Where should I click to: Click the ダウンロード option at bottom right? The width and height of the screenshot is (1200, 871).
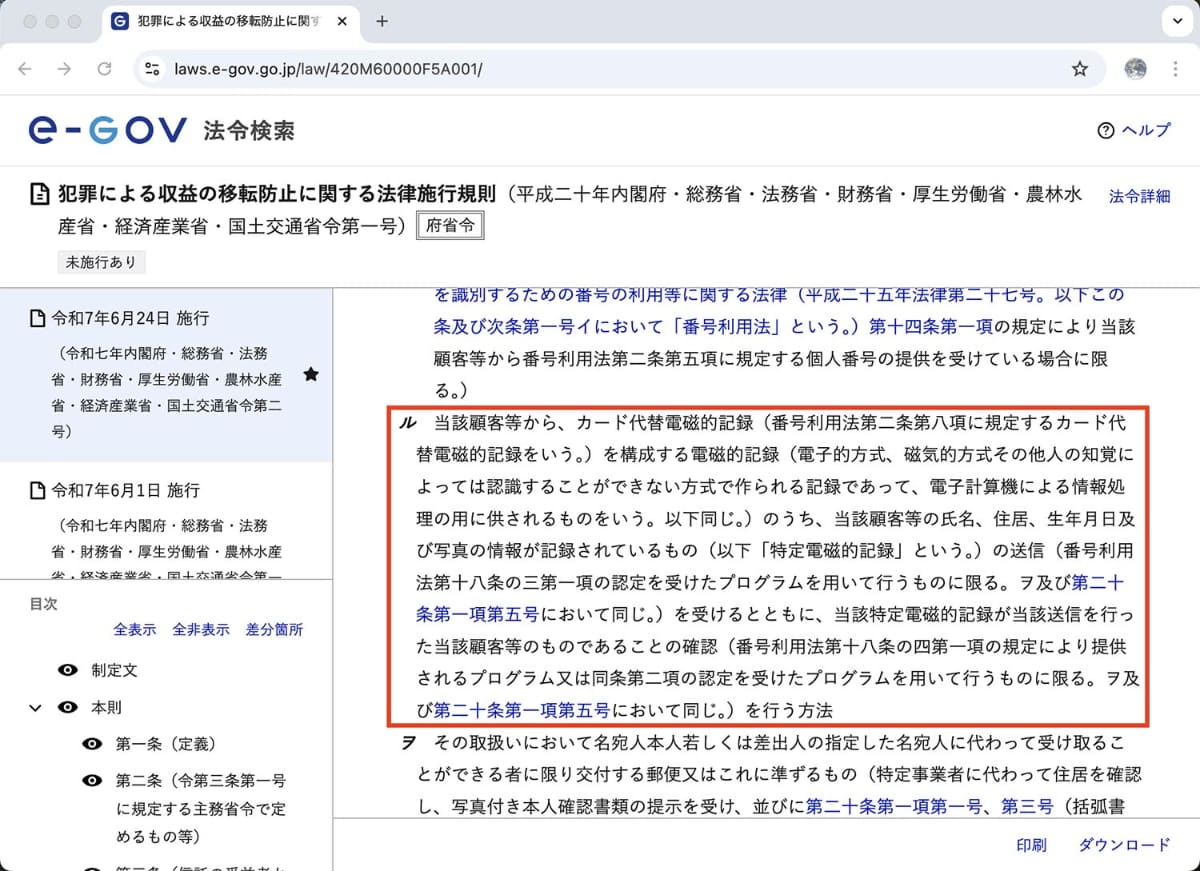pyautogui.click(x=1124, y=845)
